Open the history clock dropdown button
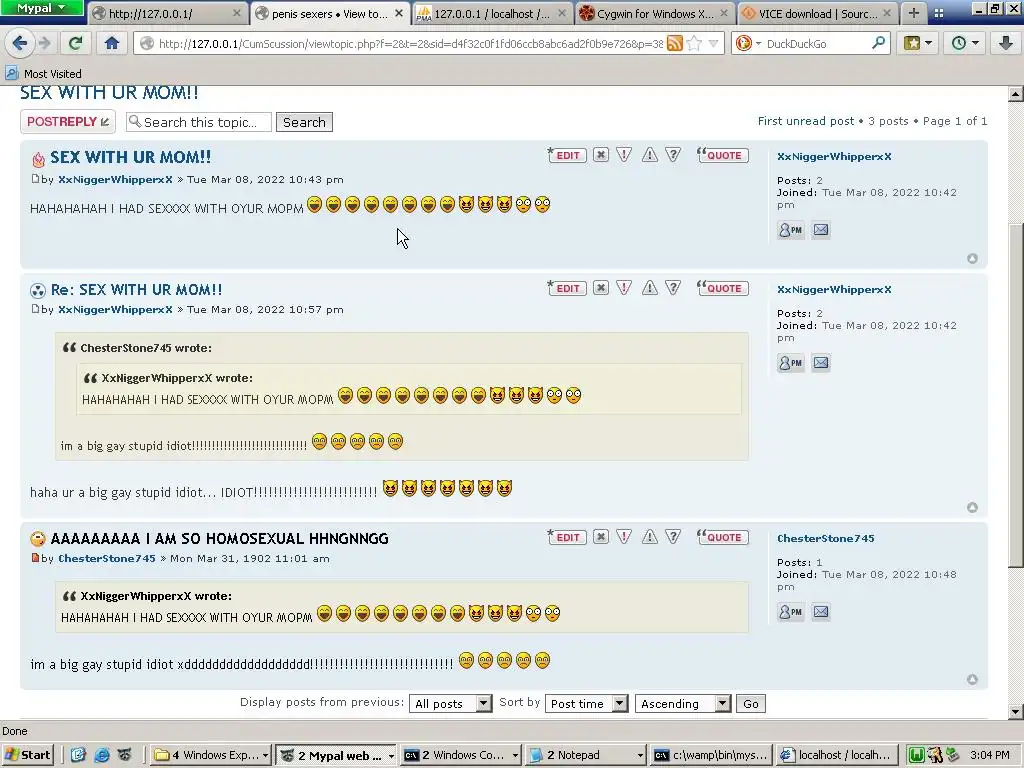The width and height of the screenshot is (1024, 768). pos(965,43)
